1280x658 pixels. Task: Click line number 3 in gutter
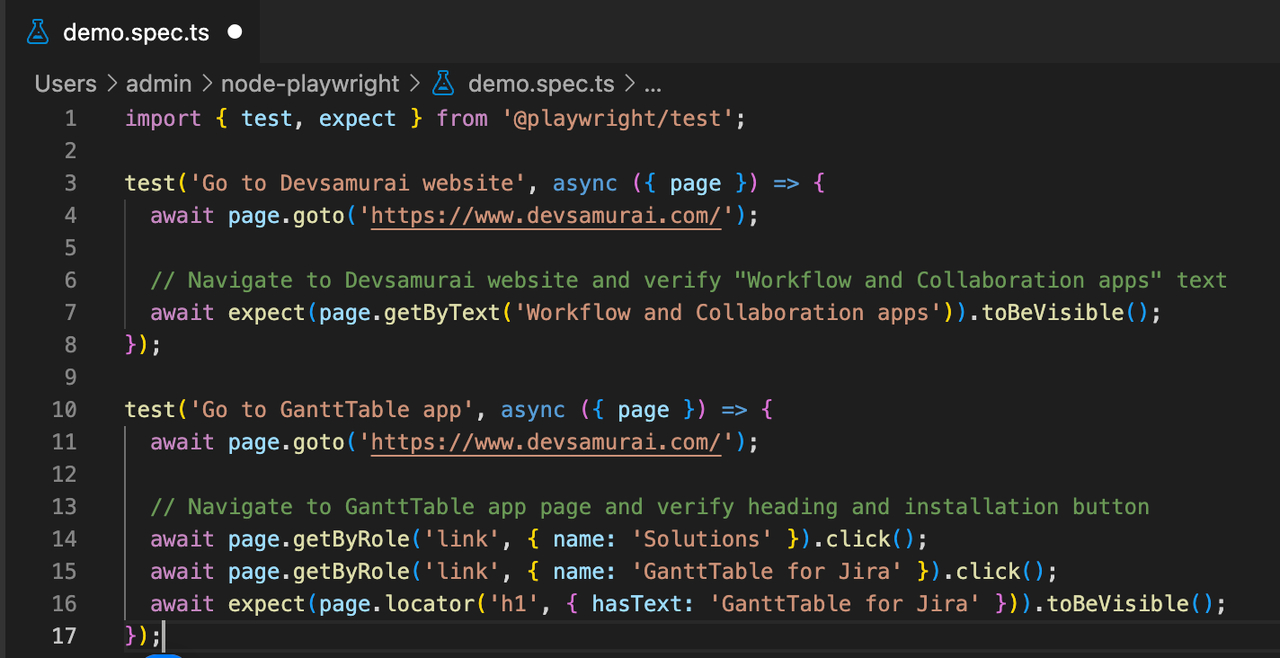point(70,183)
